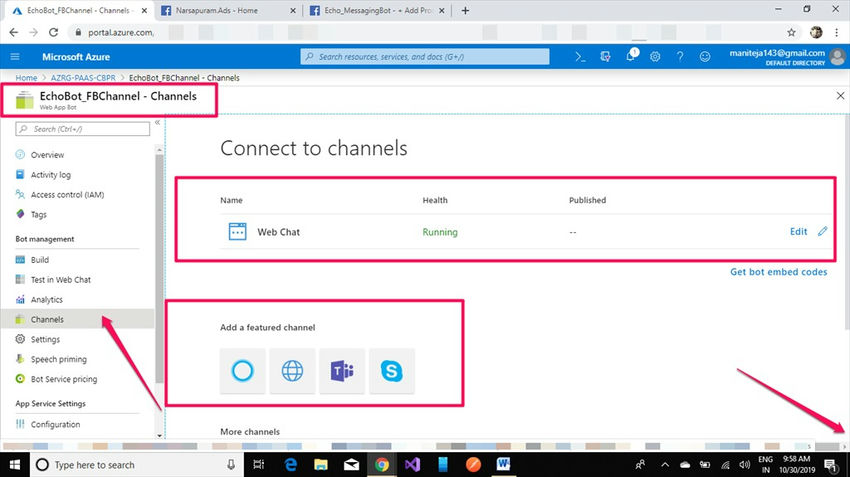This screenshot has height=477, width=850.
Task: Click the sidebar vertical scrollbar
Action: point(159,268)
